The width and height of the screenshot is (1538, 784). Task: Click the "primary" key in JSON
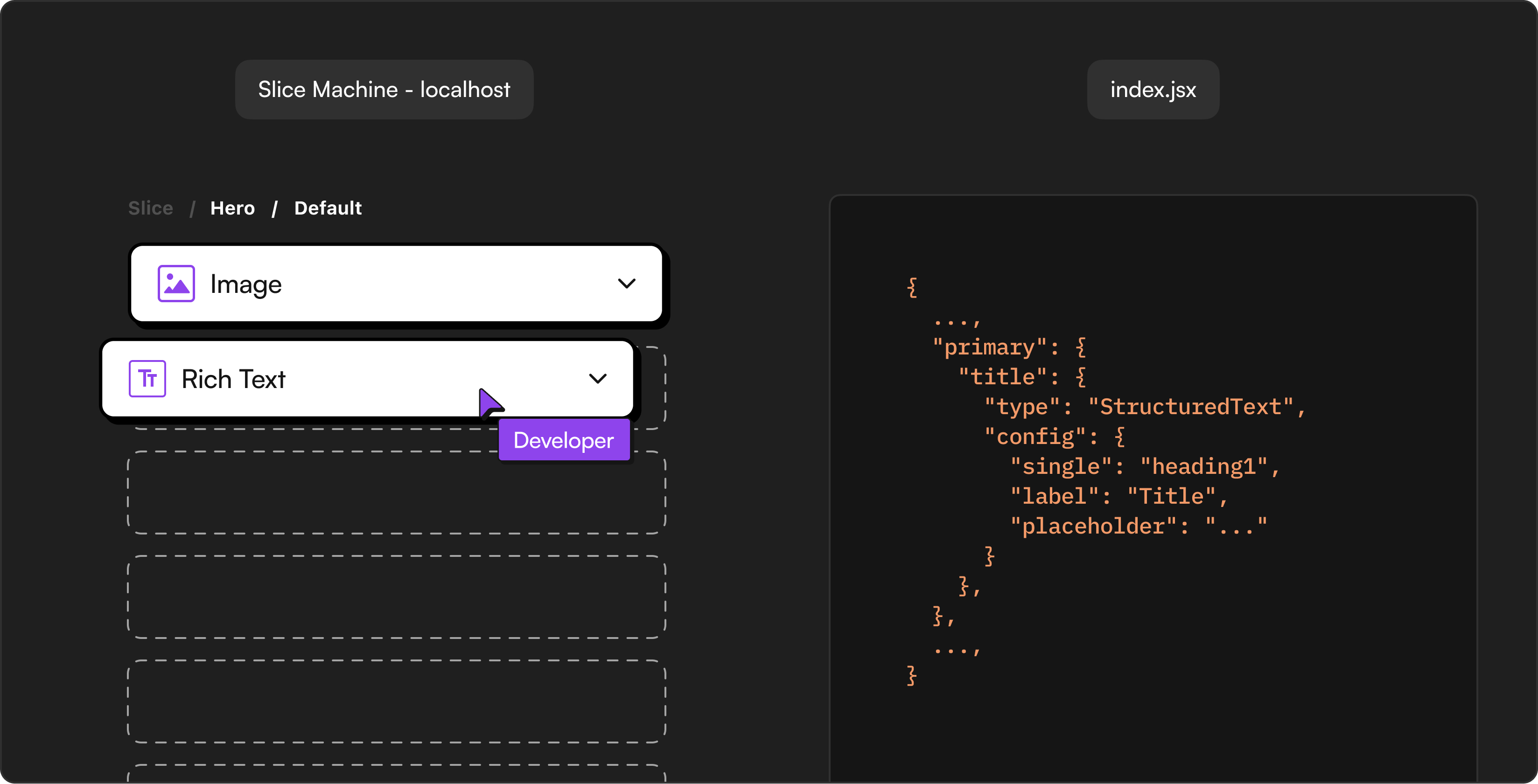pos(989,347)
